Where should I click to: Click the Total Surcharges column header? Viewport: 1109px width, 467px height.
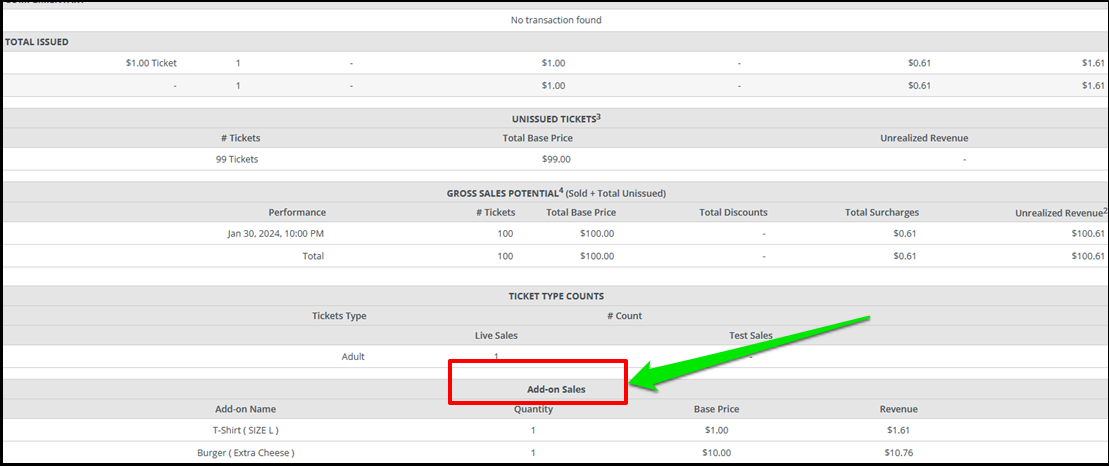(x=882, y=212)
